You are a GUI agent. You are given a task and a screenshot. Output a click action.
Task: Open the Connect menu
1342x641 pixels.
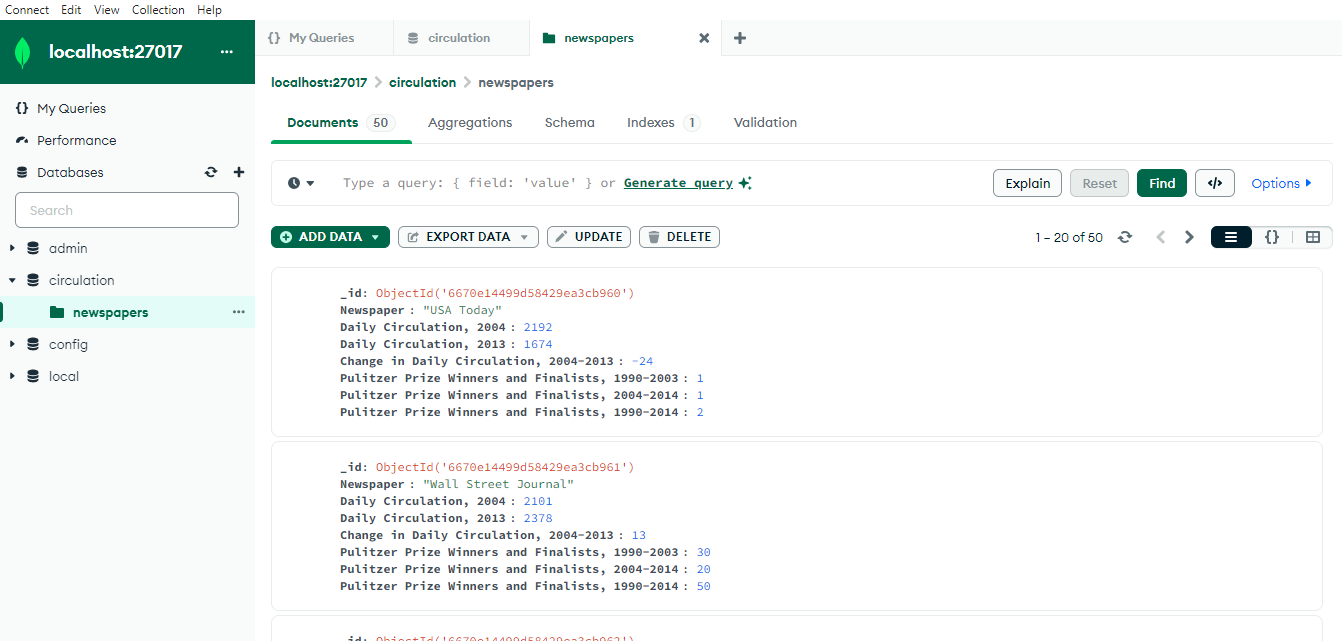point(27,10)
